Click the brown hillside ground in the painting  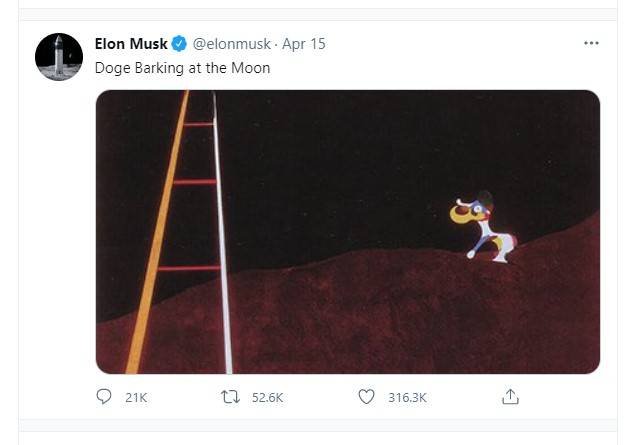[x=400, y=320]
